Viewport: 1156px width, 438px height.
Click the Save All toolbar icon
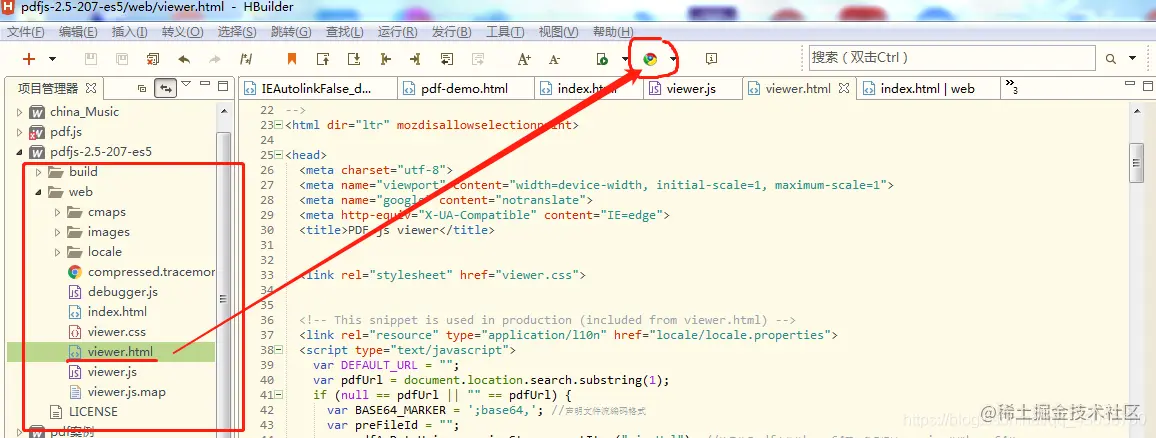click(122, 59)
